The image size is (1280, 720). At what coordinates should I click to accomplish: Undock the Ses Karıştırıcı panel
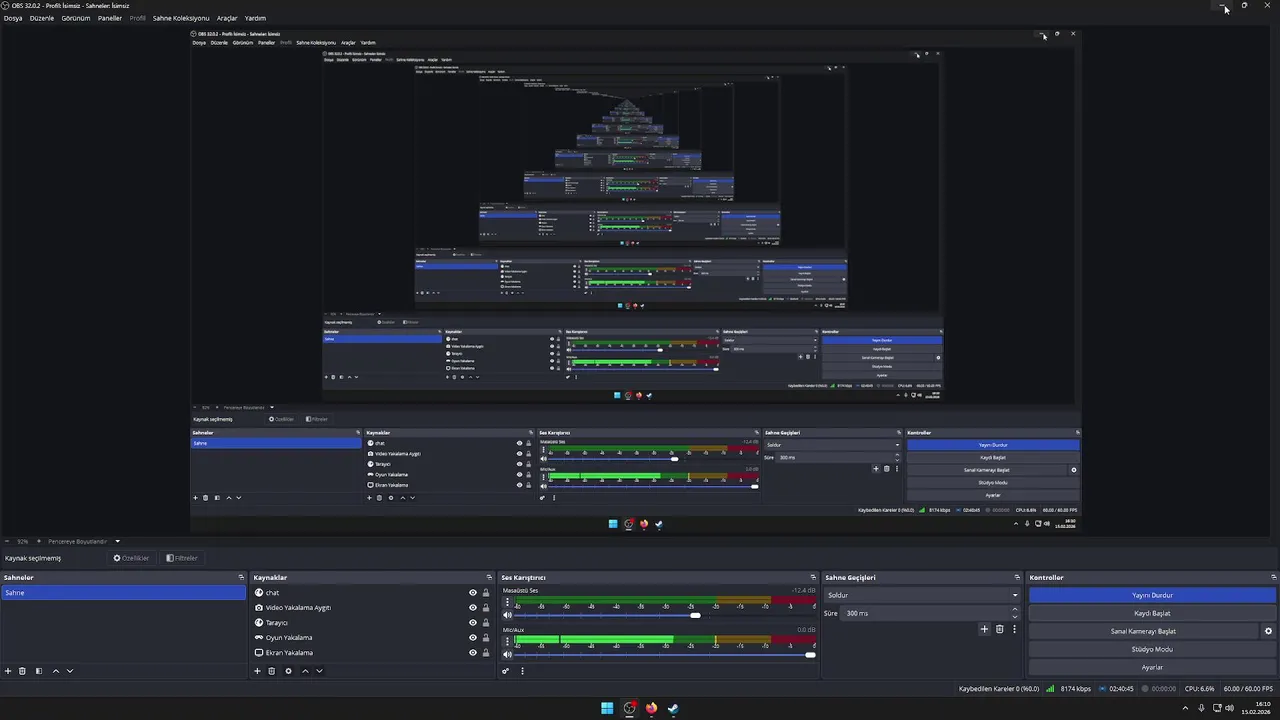814,577
